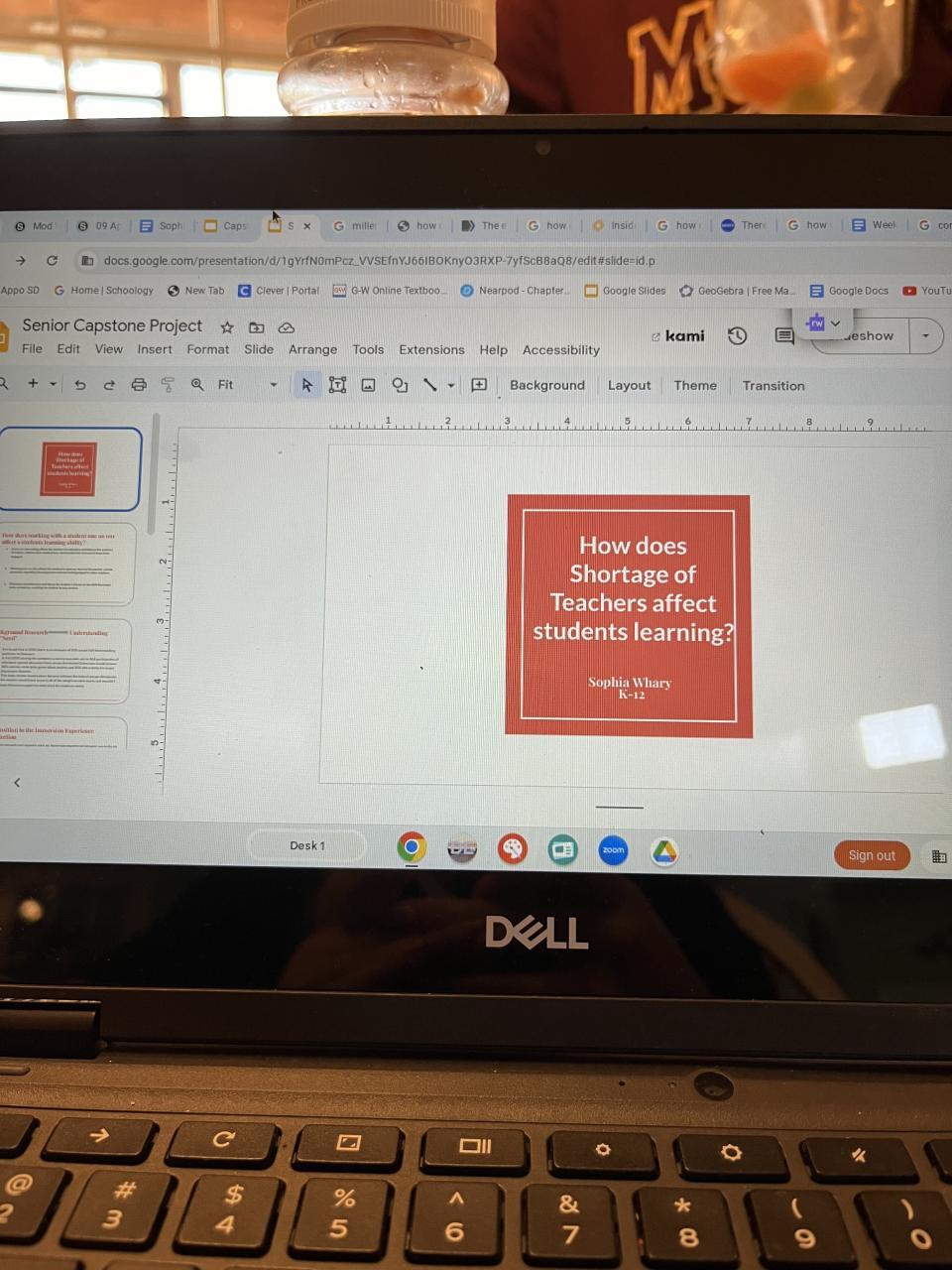The height and width of the screenshot is (1270, 952).
Task: Click the Redo arrow in the toolbar
Action: [x=109, y=384]
